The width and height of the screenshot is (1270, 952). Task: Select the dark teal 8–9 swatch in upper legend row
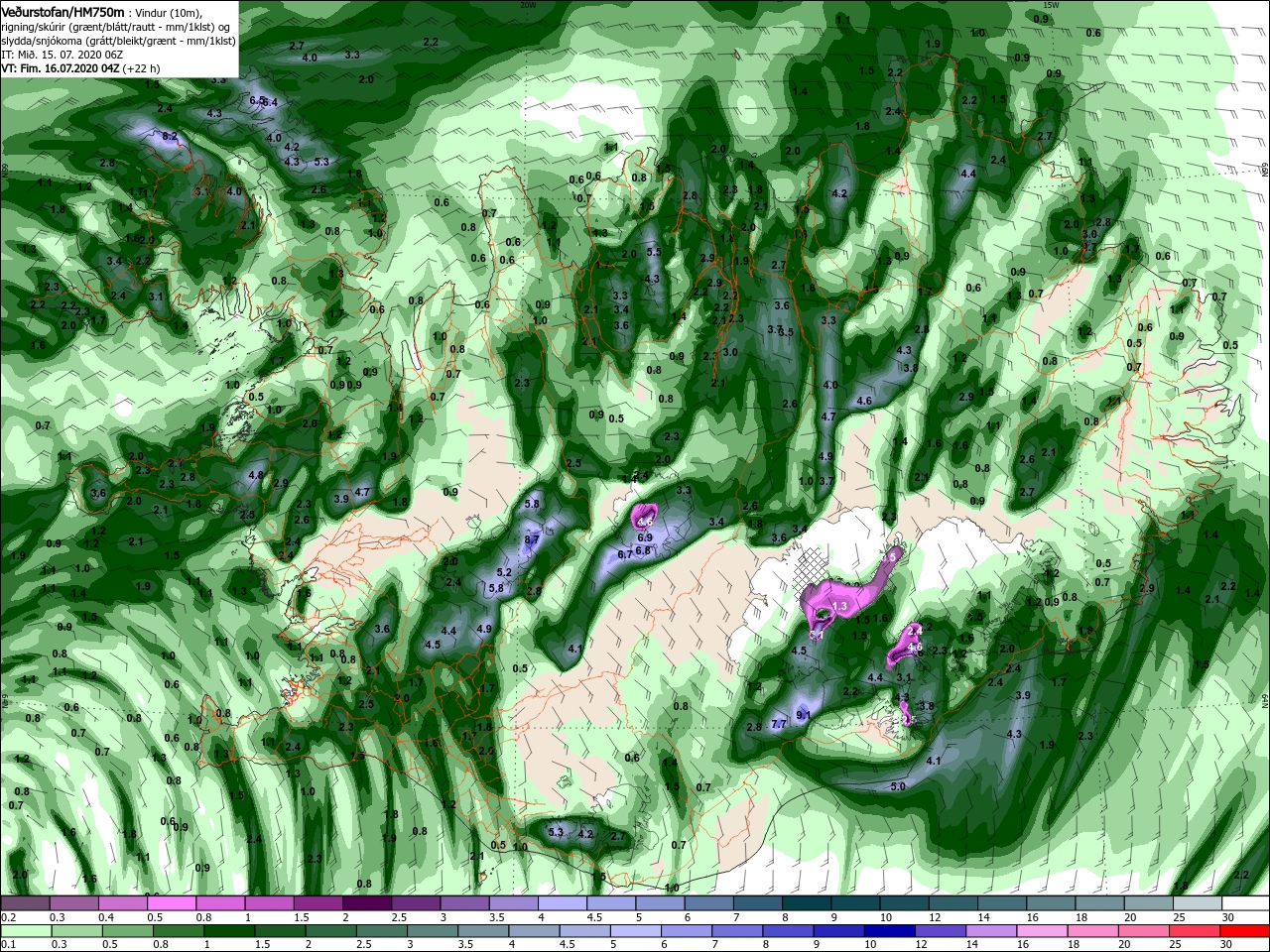pyautogui.click(x=806, y=903)
